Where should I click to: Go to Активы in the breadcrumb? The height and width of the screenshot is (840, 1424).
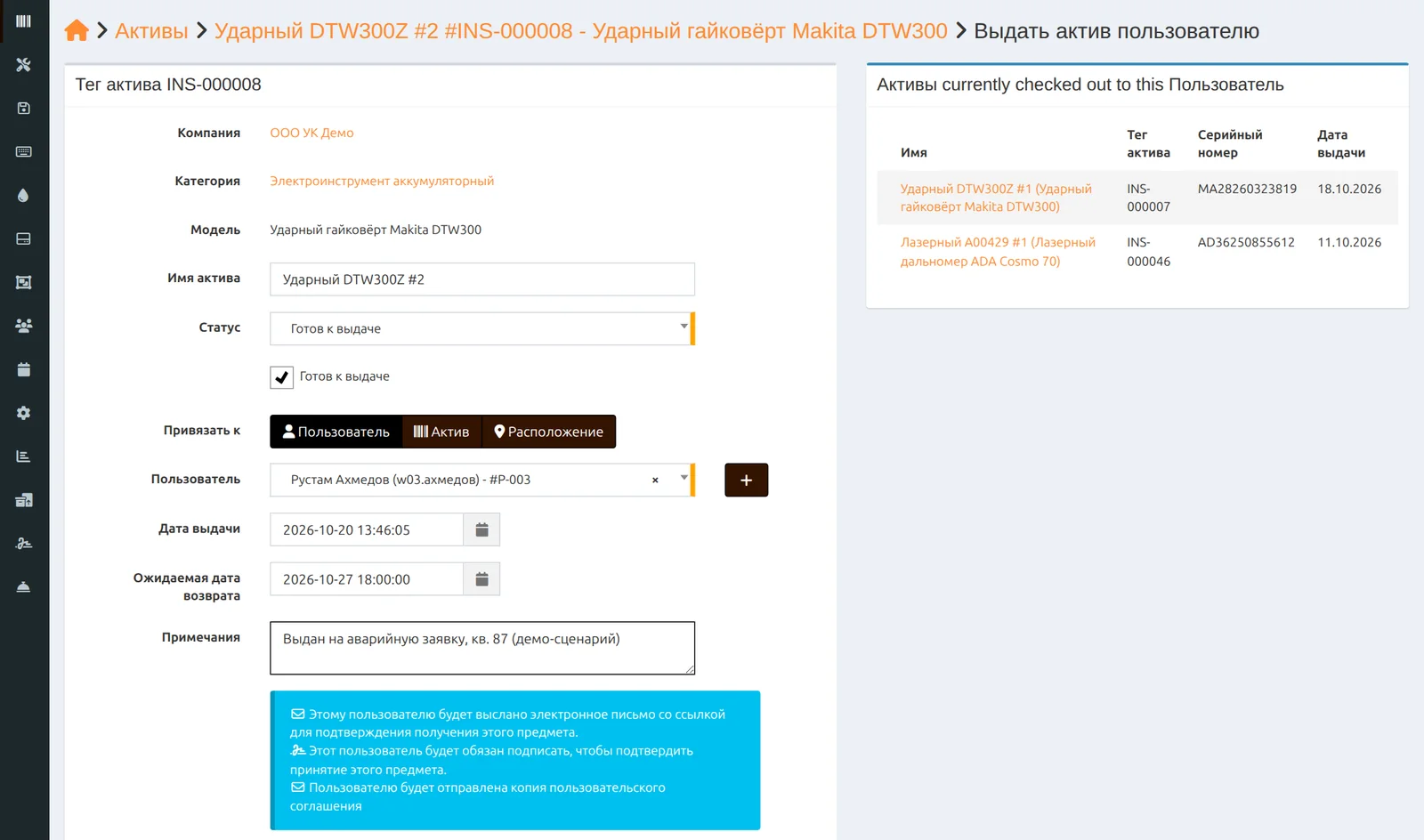tap(151, 31)
